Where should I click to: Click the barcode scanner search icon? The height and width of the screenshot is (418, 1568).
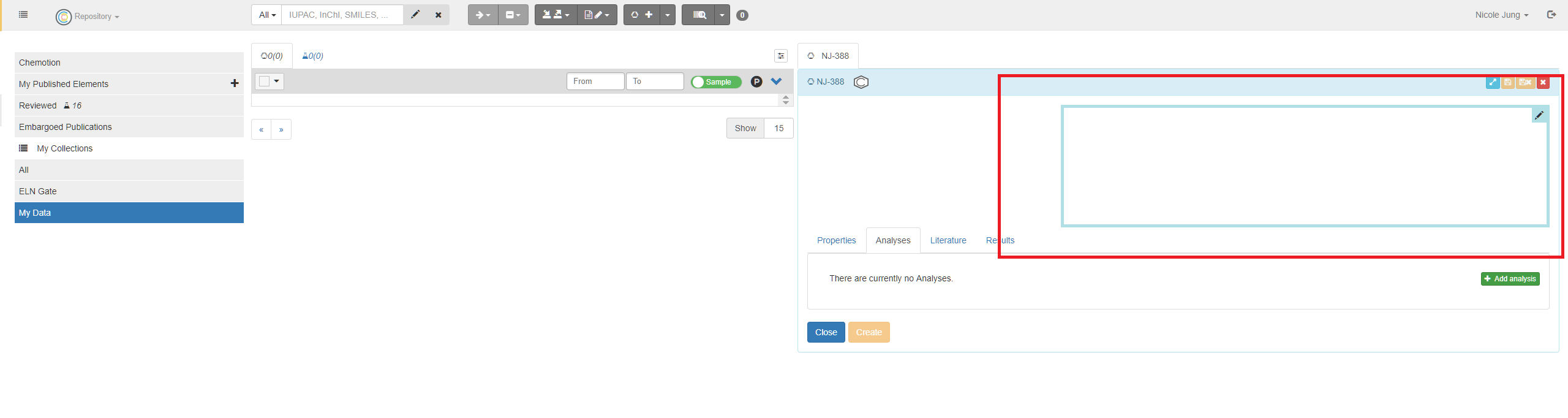point(699,15)
